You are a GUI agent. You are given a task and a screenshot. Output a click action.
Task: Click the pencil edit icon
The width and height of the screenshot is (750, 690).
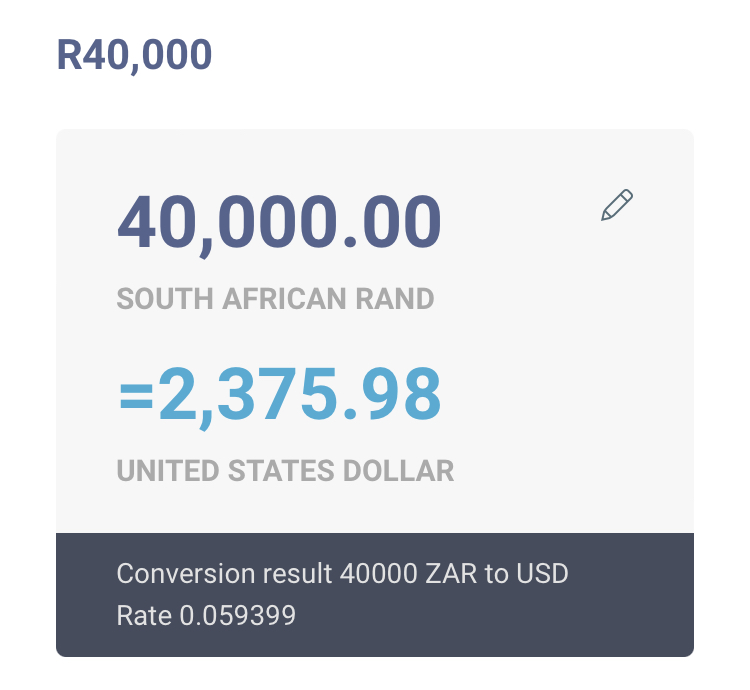[617, 205]
